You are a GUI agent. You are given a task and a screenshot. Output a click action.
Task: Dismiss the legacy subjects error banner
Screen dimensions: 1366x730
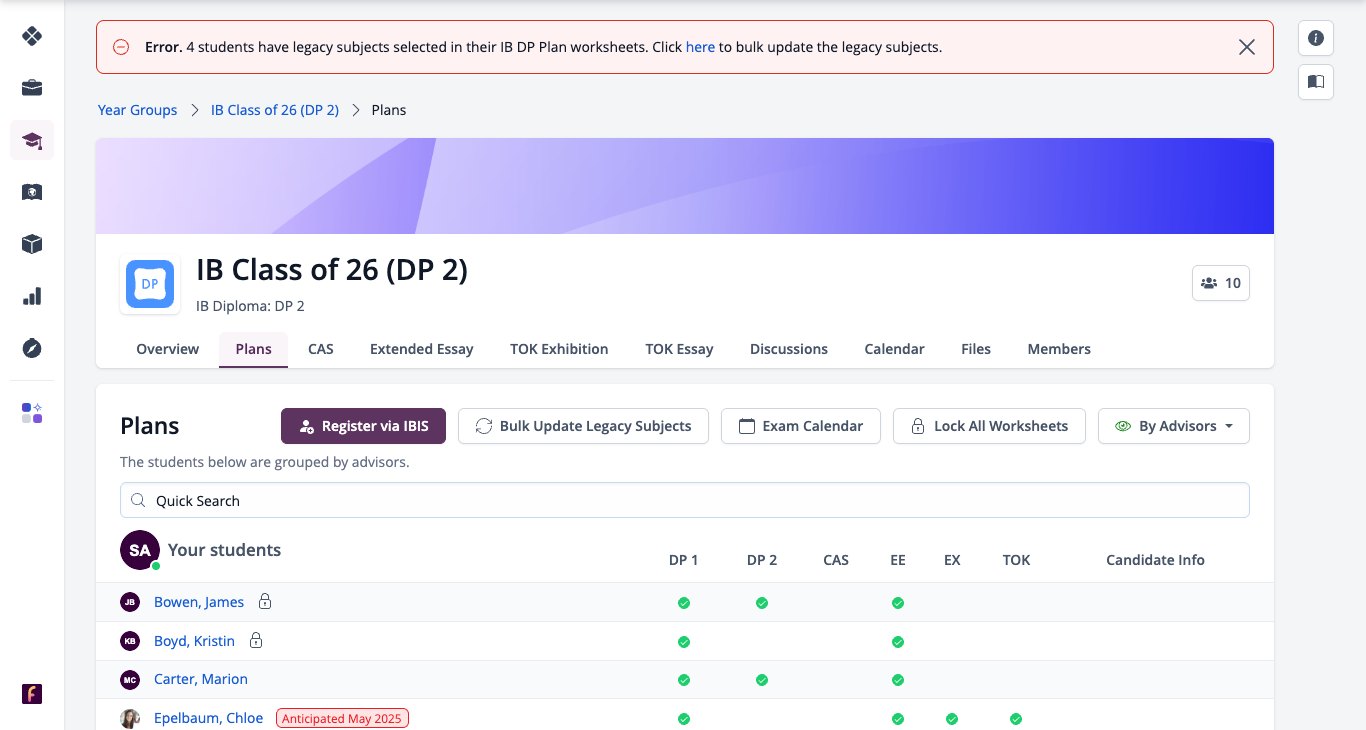tap(1247, 47)
